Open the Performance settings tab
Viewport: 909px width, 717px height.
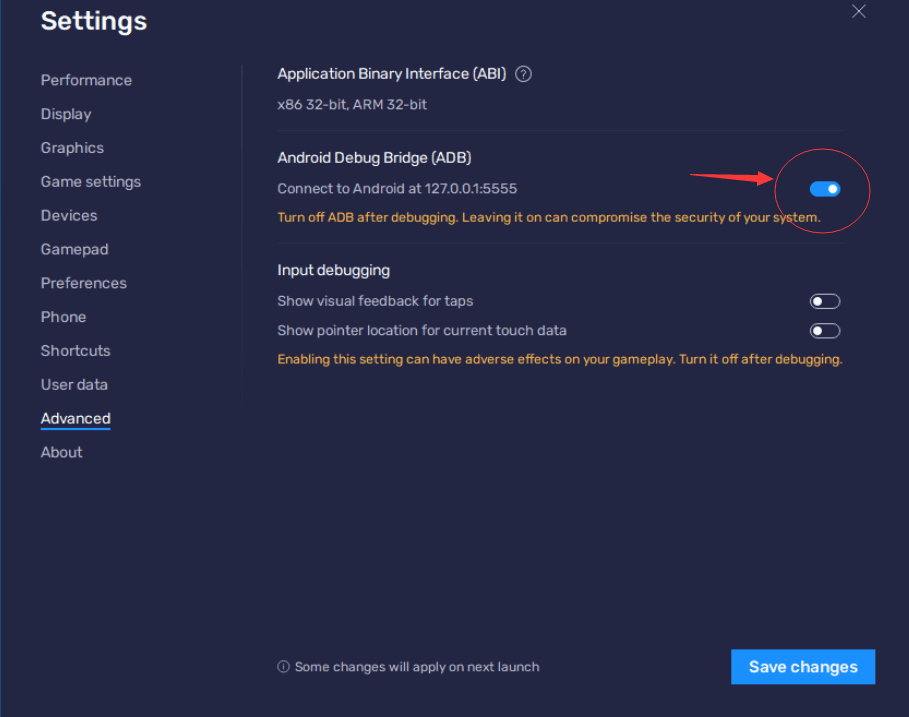[86, 80]
